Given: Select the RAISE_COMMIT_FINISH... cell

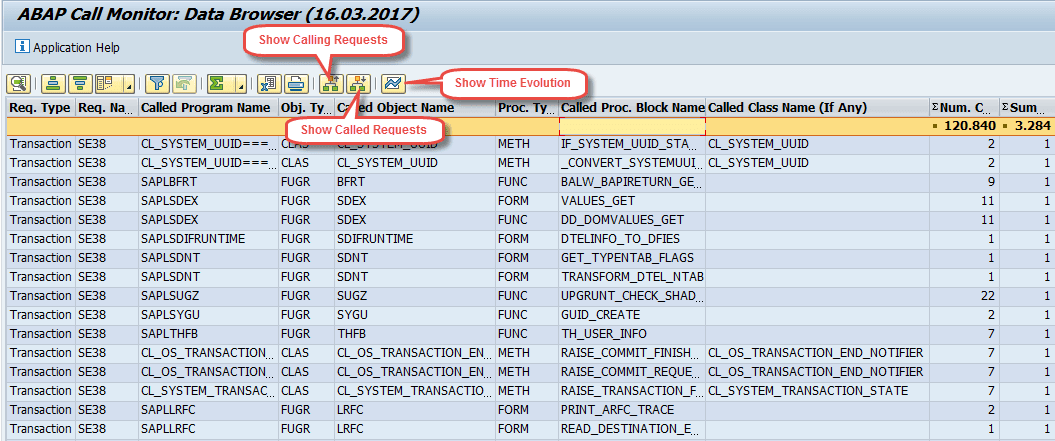Looking at the screenshot, I should coord(632,352).
